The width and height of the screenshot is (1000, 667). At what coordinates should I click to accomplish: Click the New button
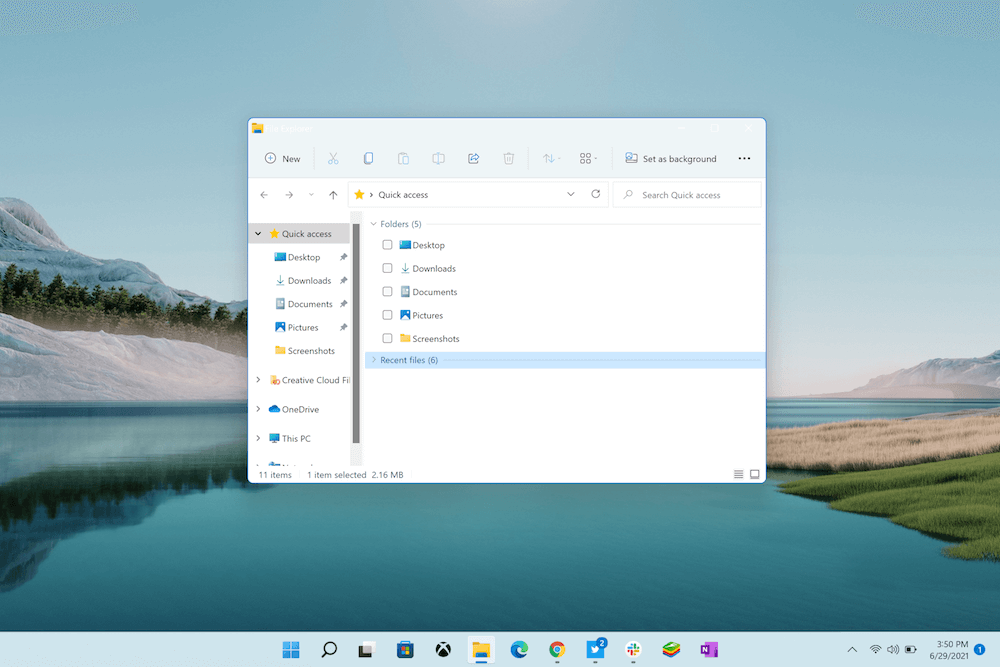click(x=282, y=159)
